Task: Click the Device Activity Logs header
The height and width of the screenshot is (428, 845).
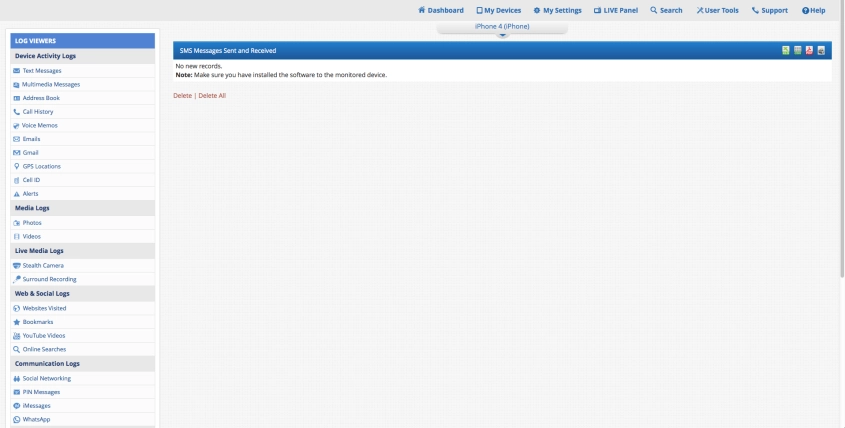Action: point(82,56)
